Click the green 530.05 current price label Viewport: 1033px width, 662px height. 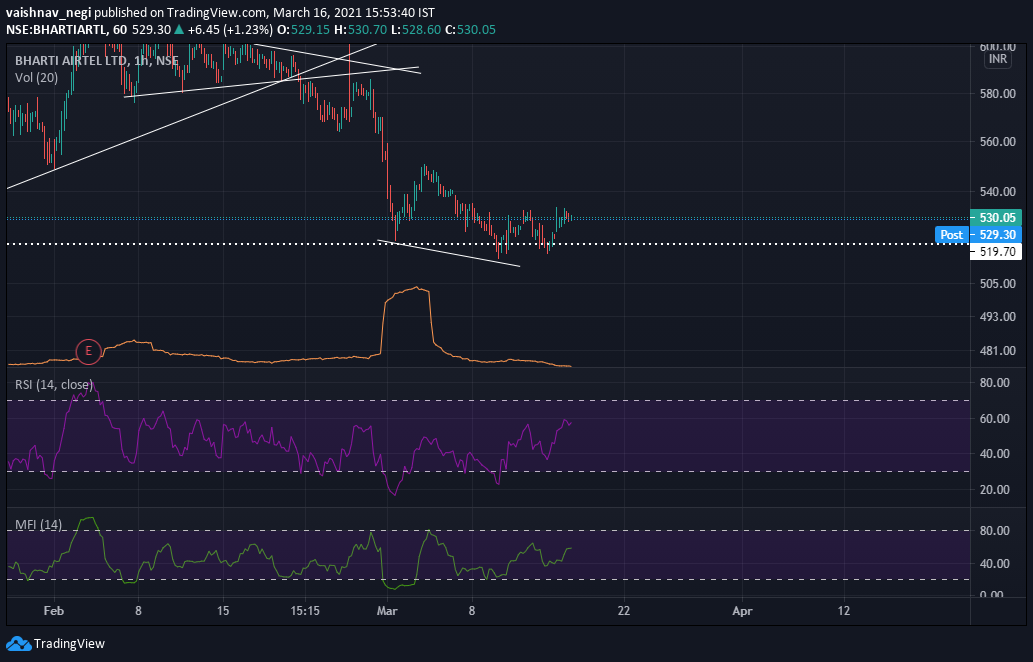996,217
